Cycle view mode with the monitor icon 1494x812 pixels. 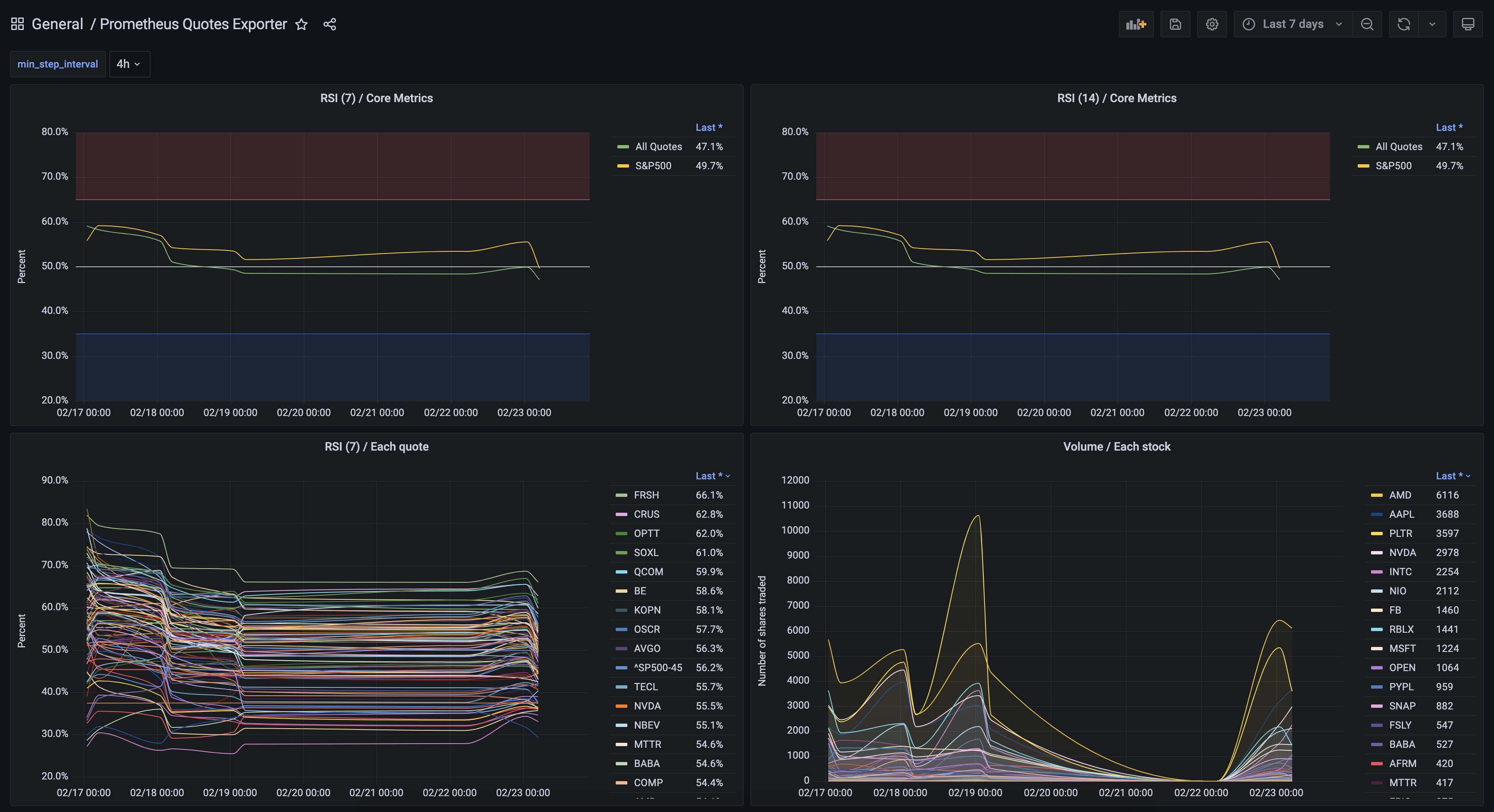(x=1467, y=24)
